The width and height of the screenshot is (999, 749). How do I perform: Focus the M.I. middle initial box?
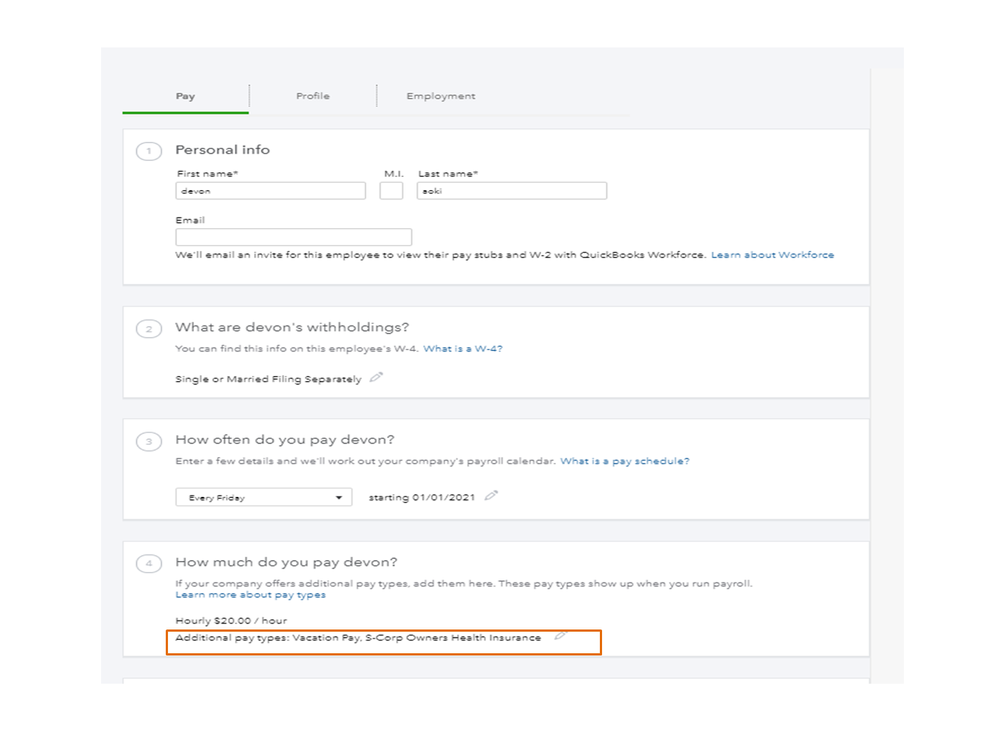pyautogui.click(x=391, y=191)
